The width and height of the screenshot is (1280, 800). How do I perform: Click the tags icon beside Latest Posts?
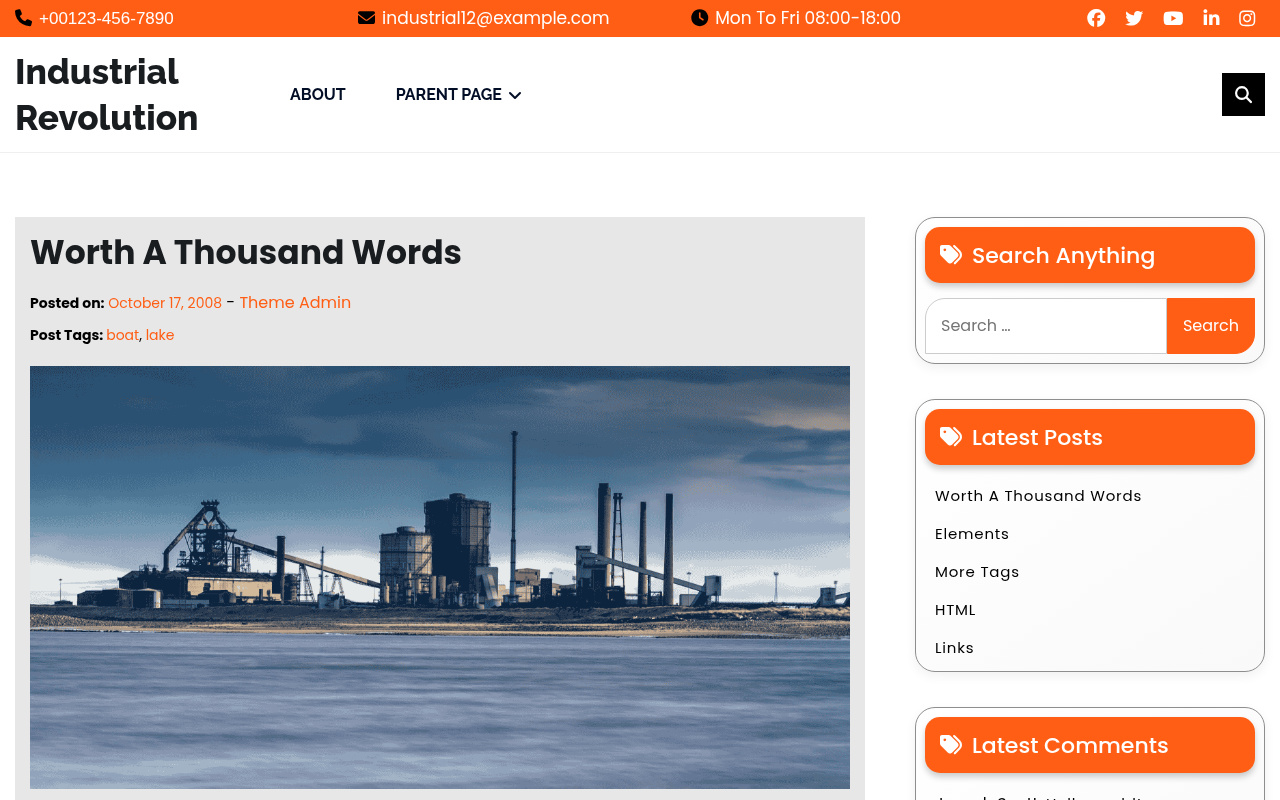pos(951,437)
